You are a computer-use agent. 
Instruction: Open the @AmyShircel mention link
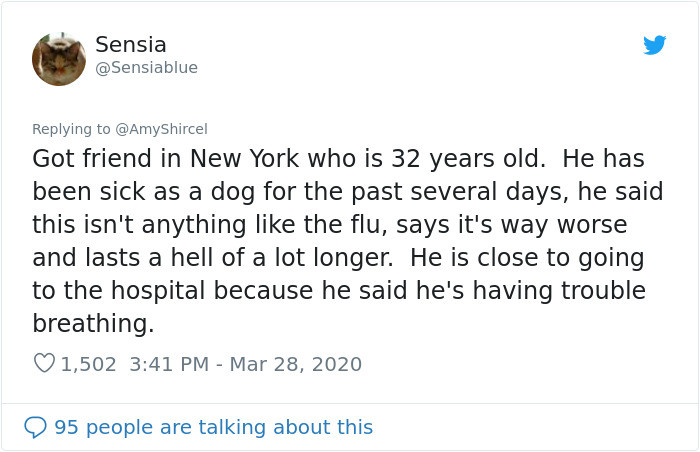[x=162, y=129]
